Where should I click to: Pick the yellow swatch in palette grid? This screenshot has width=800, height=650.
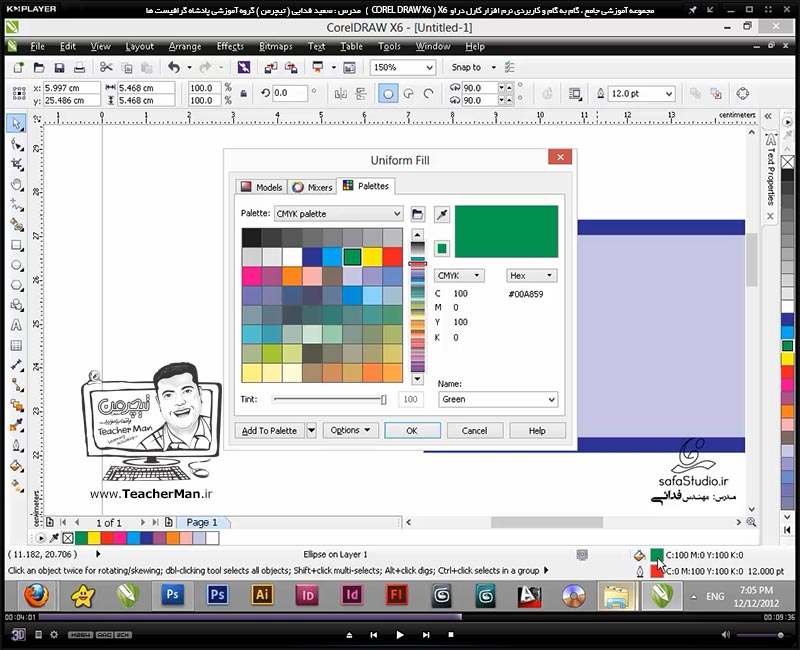(372, 257)
